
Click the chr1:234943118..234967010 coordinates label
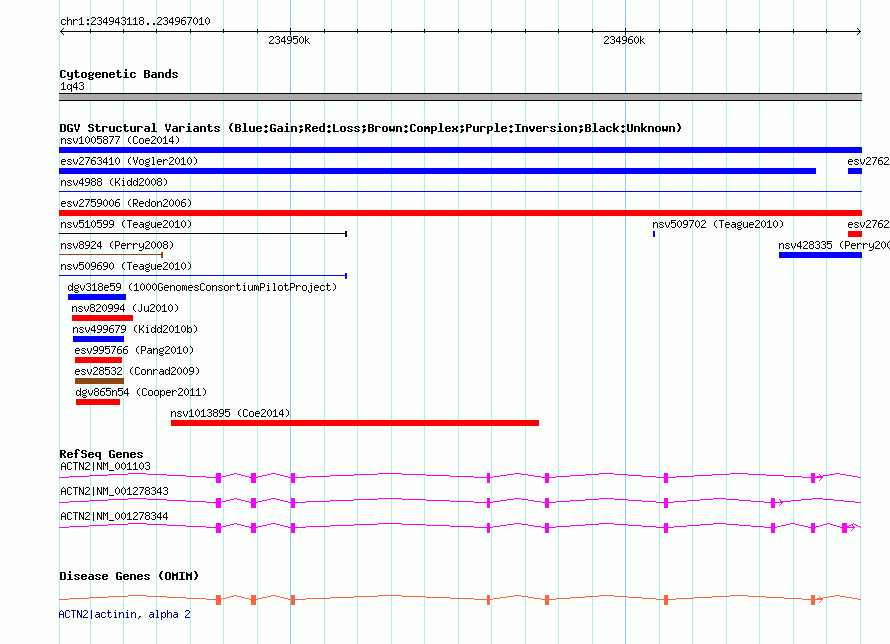tap(135, 21)
